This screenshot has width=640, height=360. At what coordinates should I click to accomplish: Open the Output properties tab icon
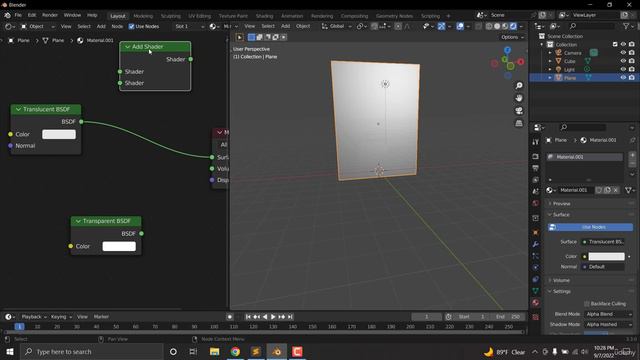pyautogui.click(x=536, y=168)
